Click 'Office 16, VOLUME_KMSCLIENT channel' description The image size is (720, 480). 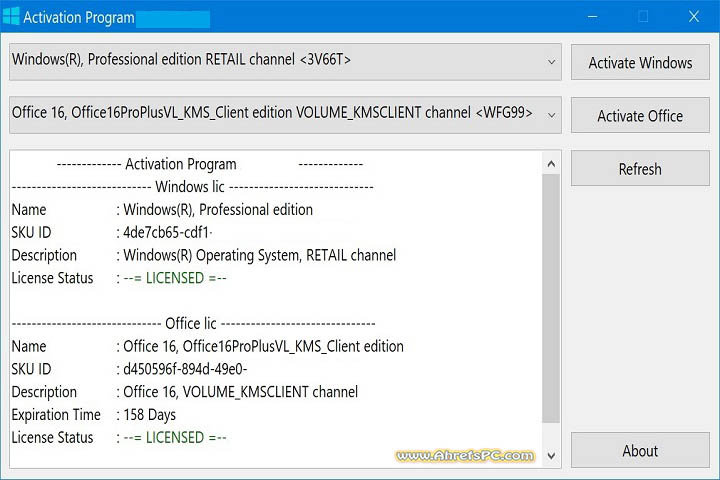(240, 392)
